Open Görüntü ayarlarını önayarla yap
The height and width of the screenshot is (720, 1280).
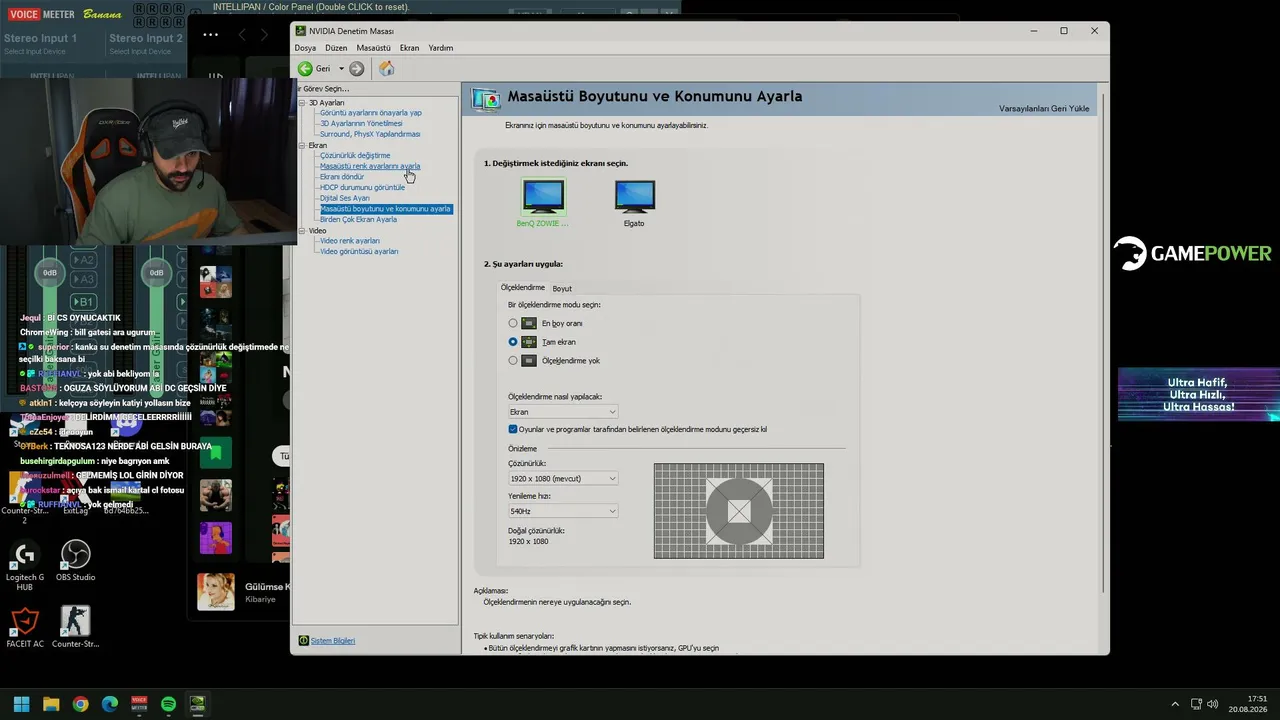[x=371, y=113]
